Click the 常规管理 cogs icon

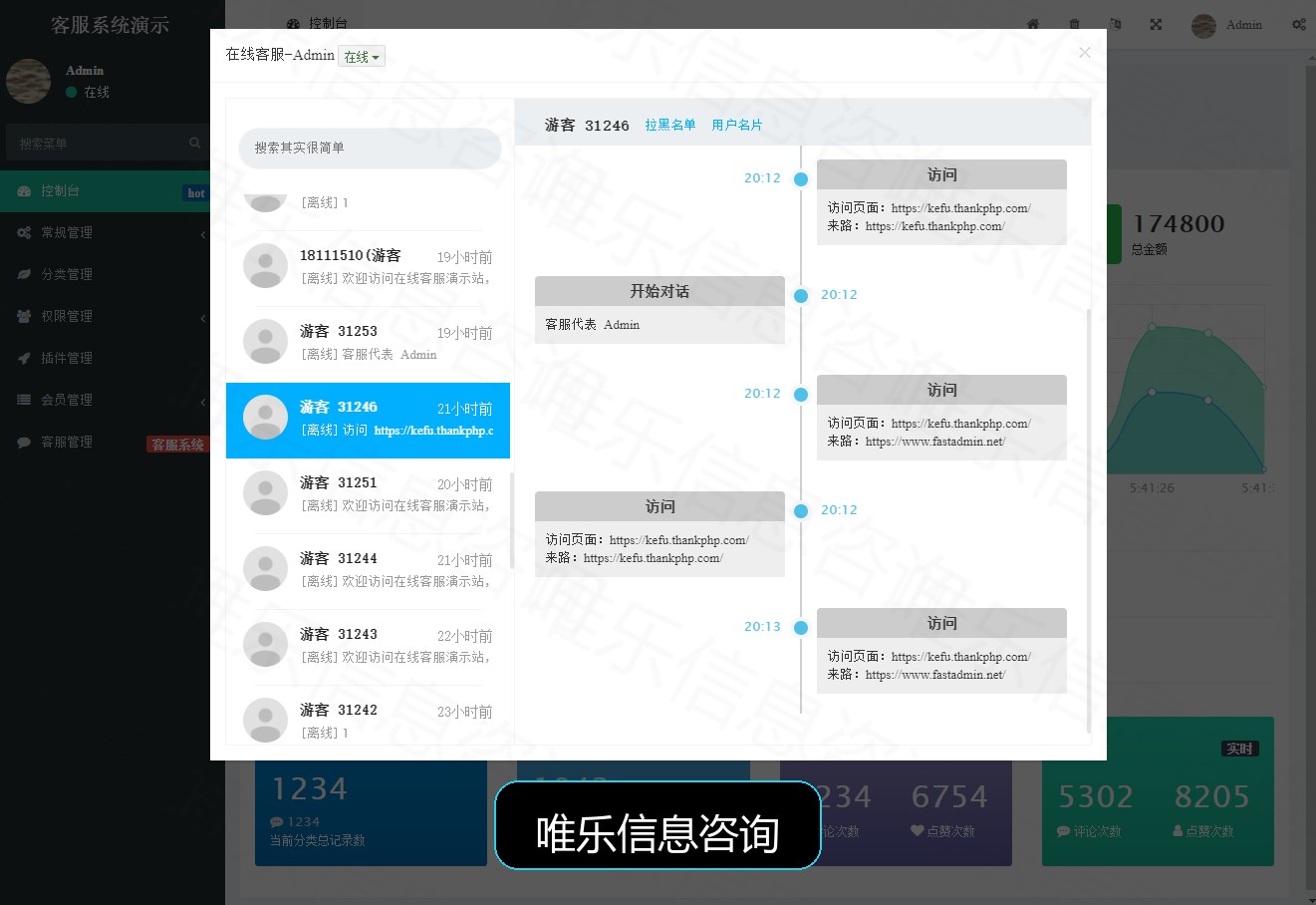(x=24, y=233)
